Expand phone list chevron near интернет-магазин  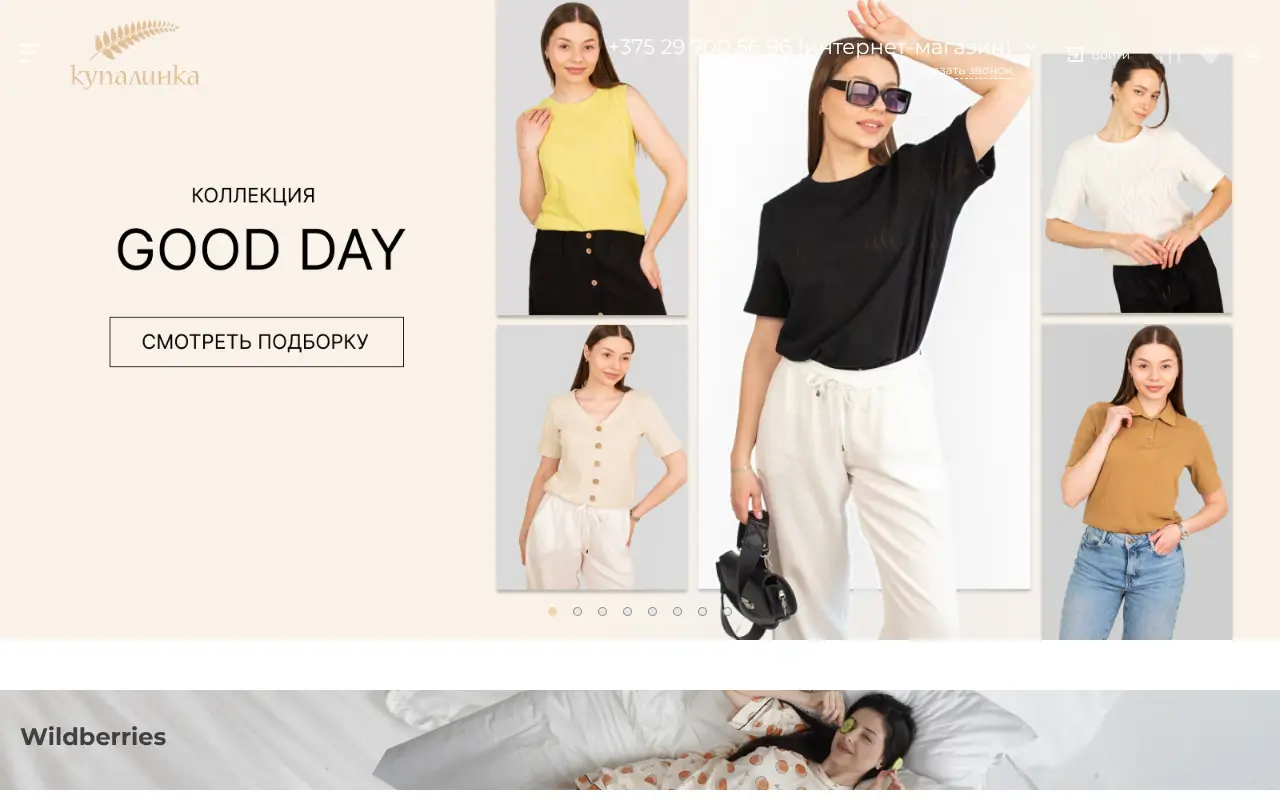[x=1030, y=47]
